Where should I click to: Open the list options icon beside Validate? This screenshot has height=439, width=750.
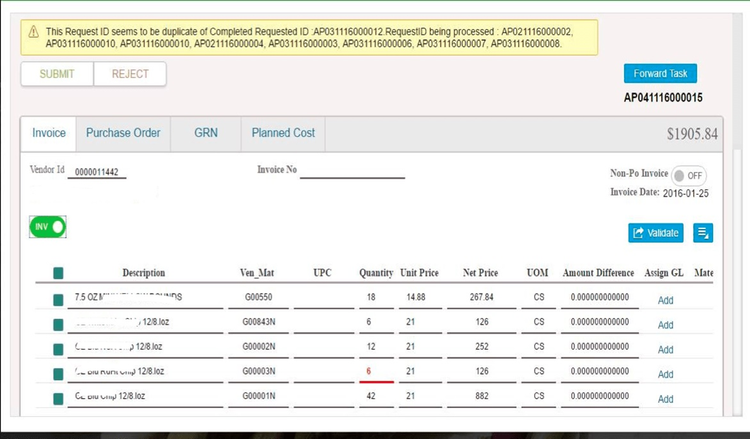tap(703, 233)
